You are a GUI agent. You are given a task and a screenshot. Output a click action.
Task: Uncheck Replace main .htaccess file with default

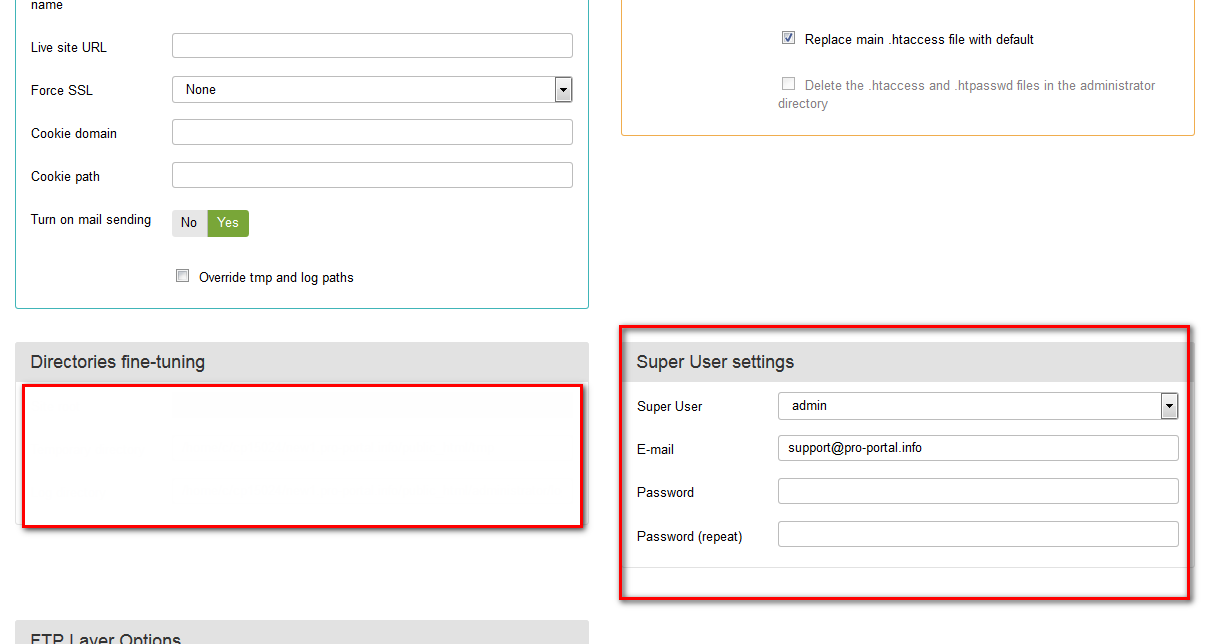point(788,38)
